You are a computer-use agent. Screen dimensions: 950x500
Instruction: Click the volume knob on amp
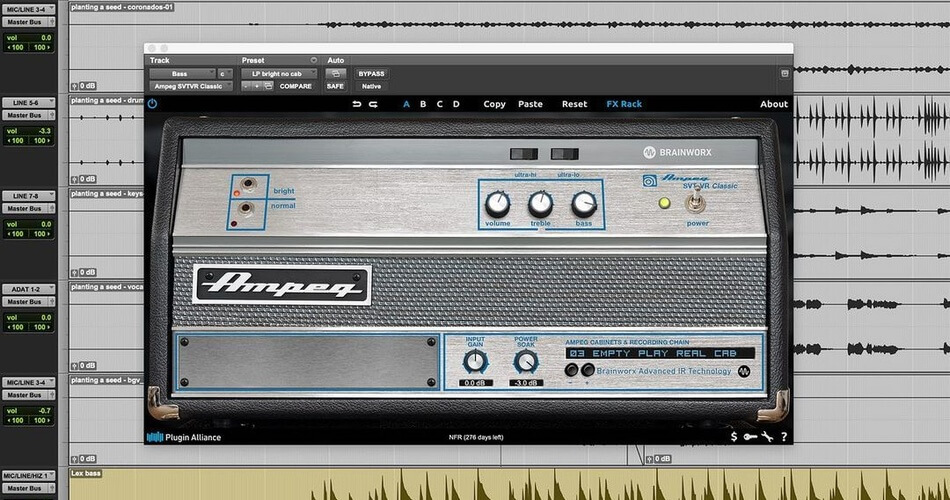pos(497,204)
